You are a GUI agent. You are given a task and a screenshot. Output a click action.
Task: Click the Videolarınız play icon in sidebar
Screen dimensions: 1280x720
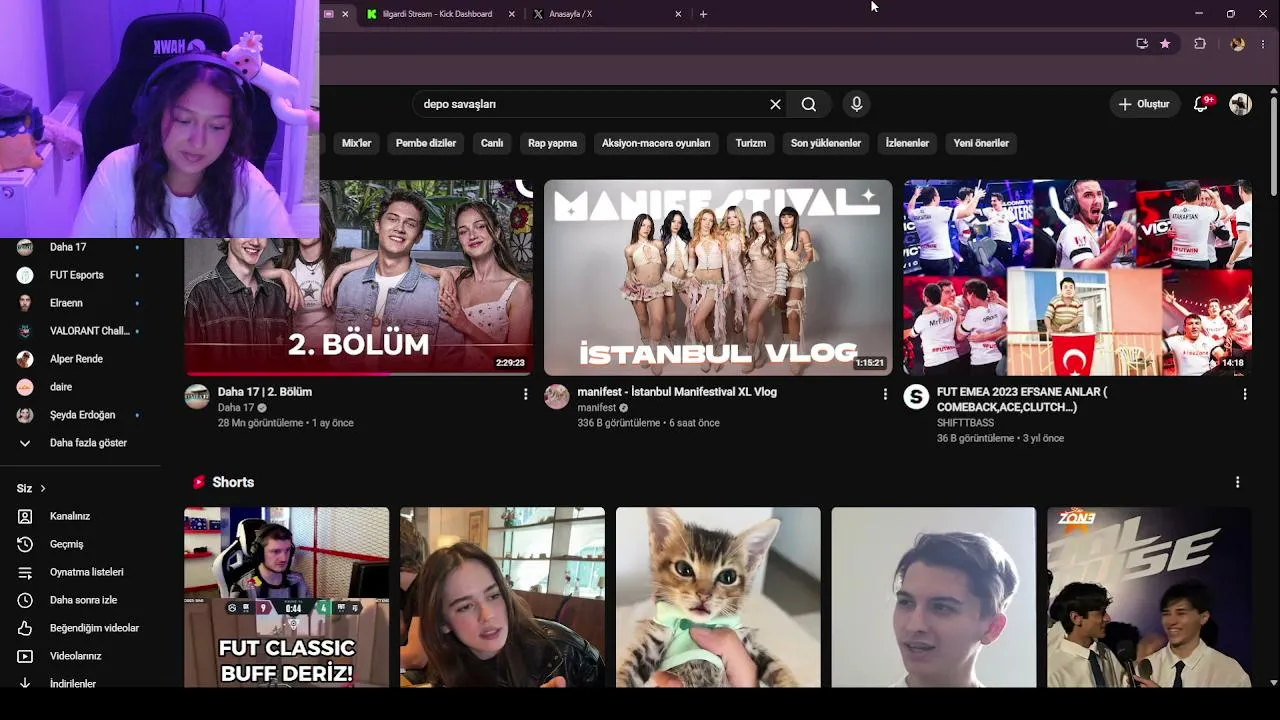25,656
